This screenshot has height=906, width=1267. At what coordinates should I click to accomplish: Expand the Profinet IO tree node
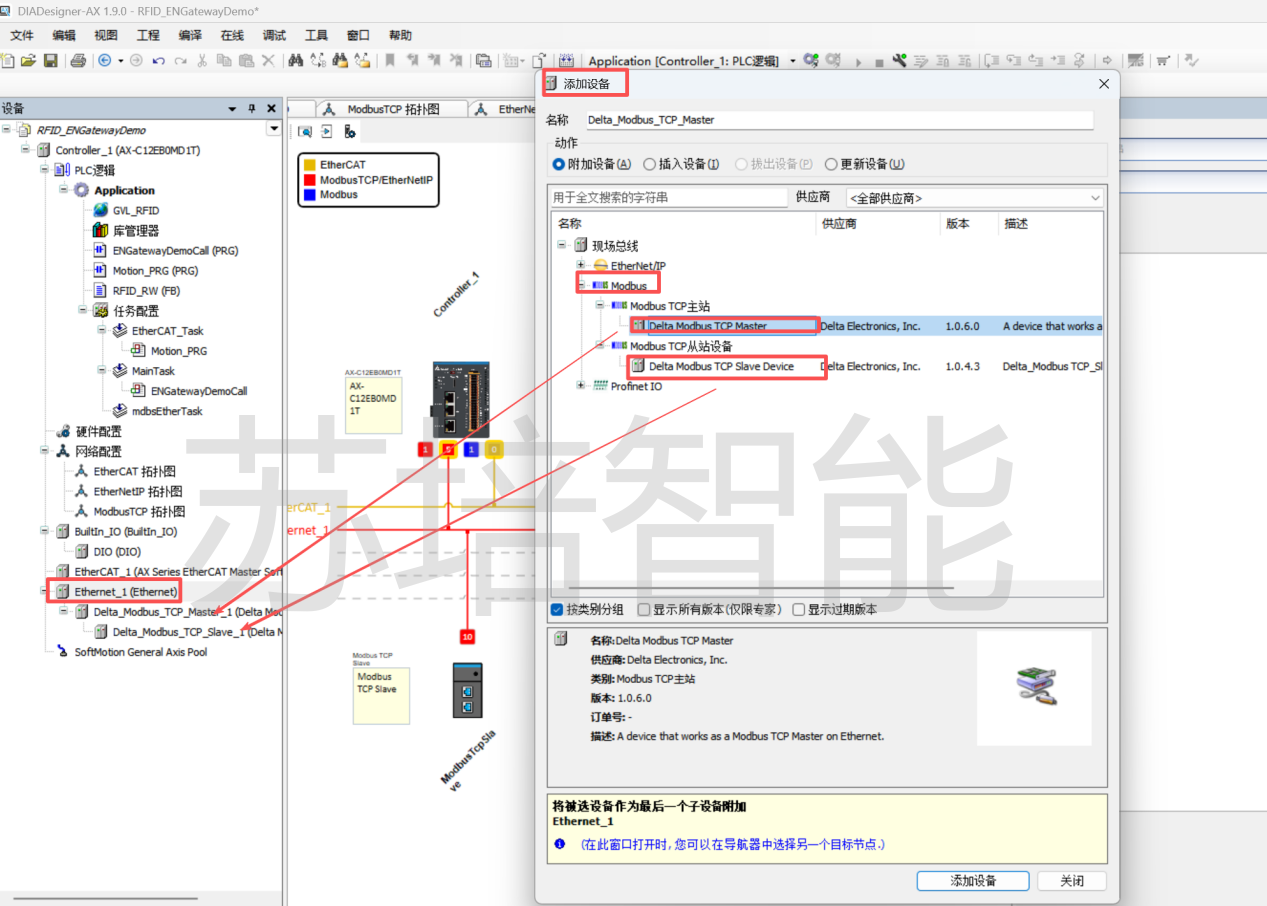coord(581,386)
